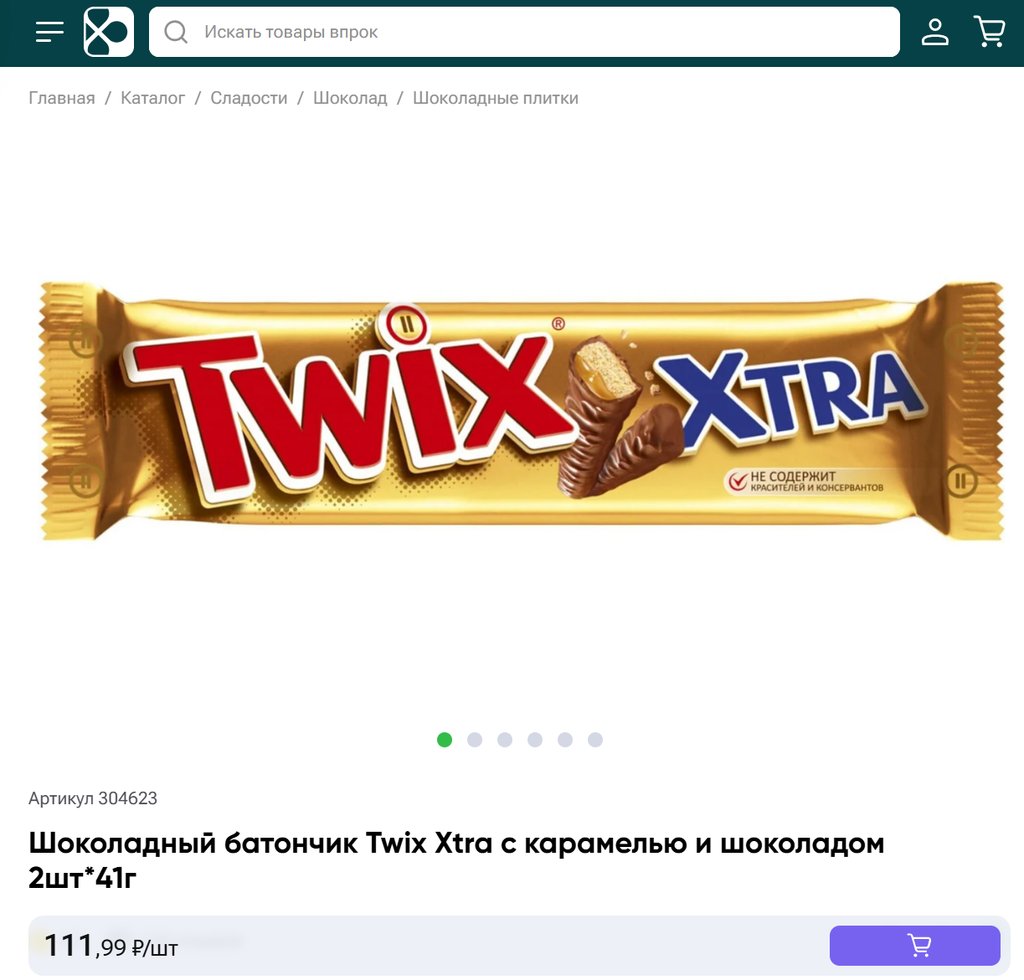Open Шоколад breadcrumb category
The image size is (1024, 980).
350,98
